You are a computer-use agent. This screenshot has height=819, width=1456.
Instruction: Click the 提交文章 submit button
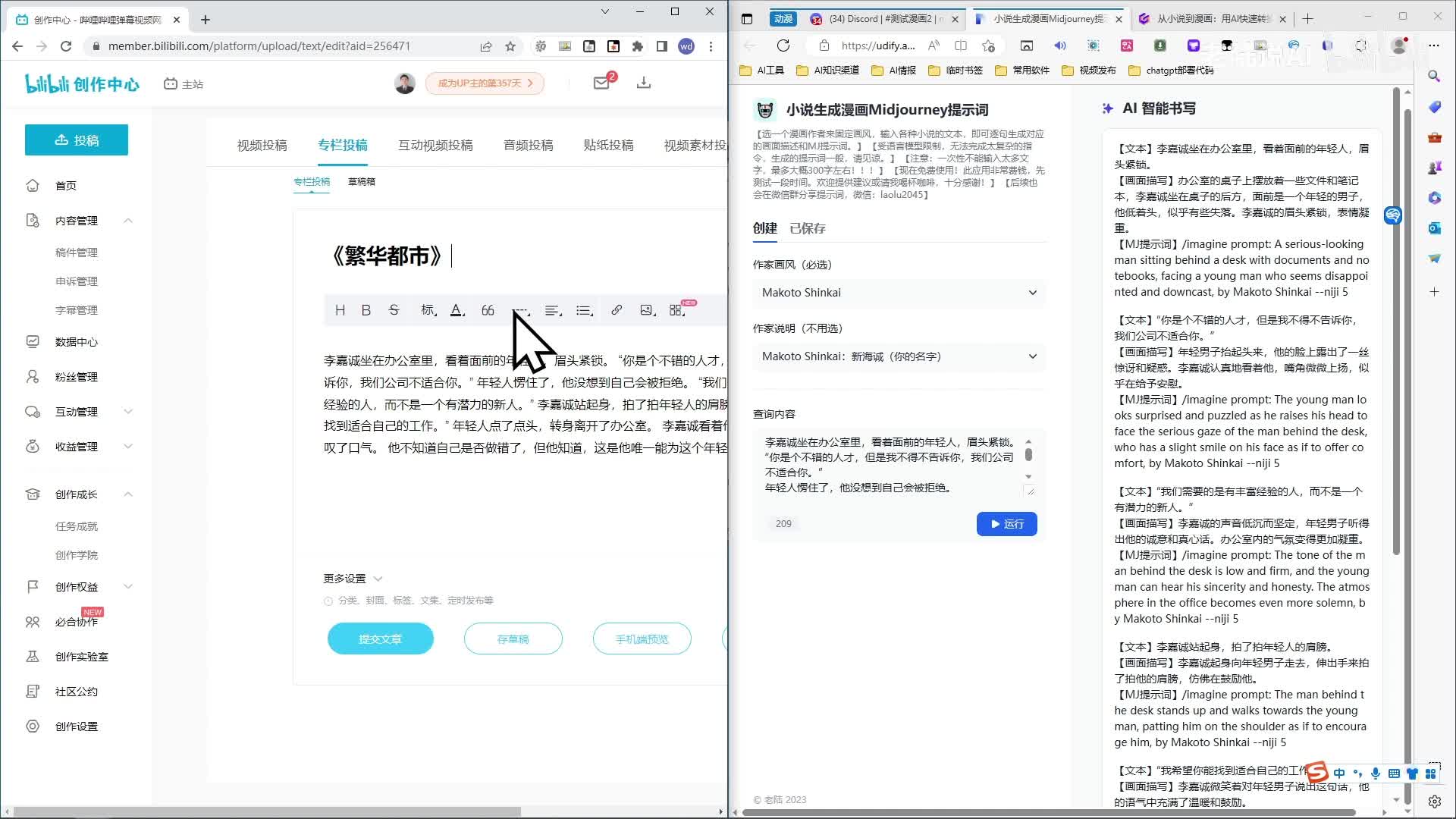(x=380, y=639)
